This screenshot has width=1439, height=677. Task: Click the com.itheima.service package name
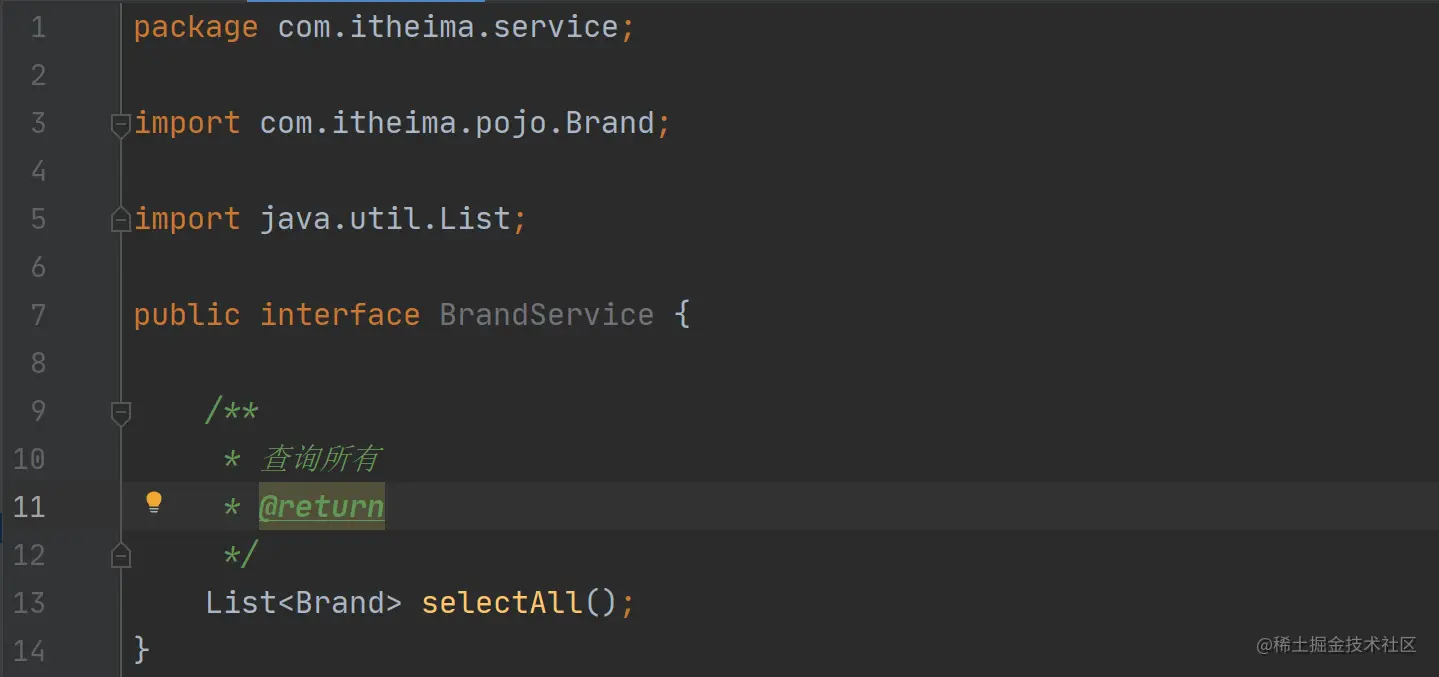click(x=448, y=27)
